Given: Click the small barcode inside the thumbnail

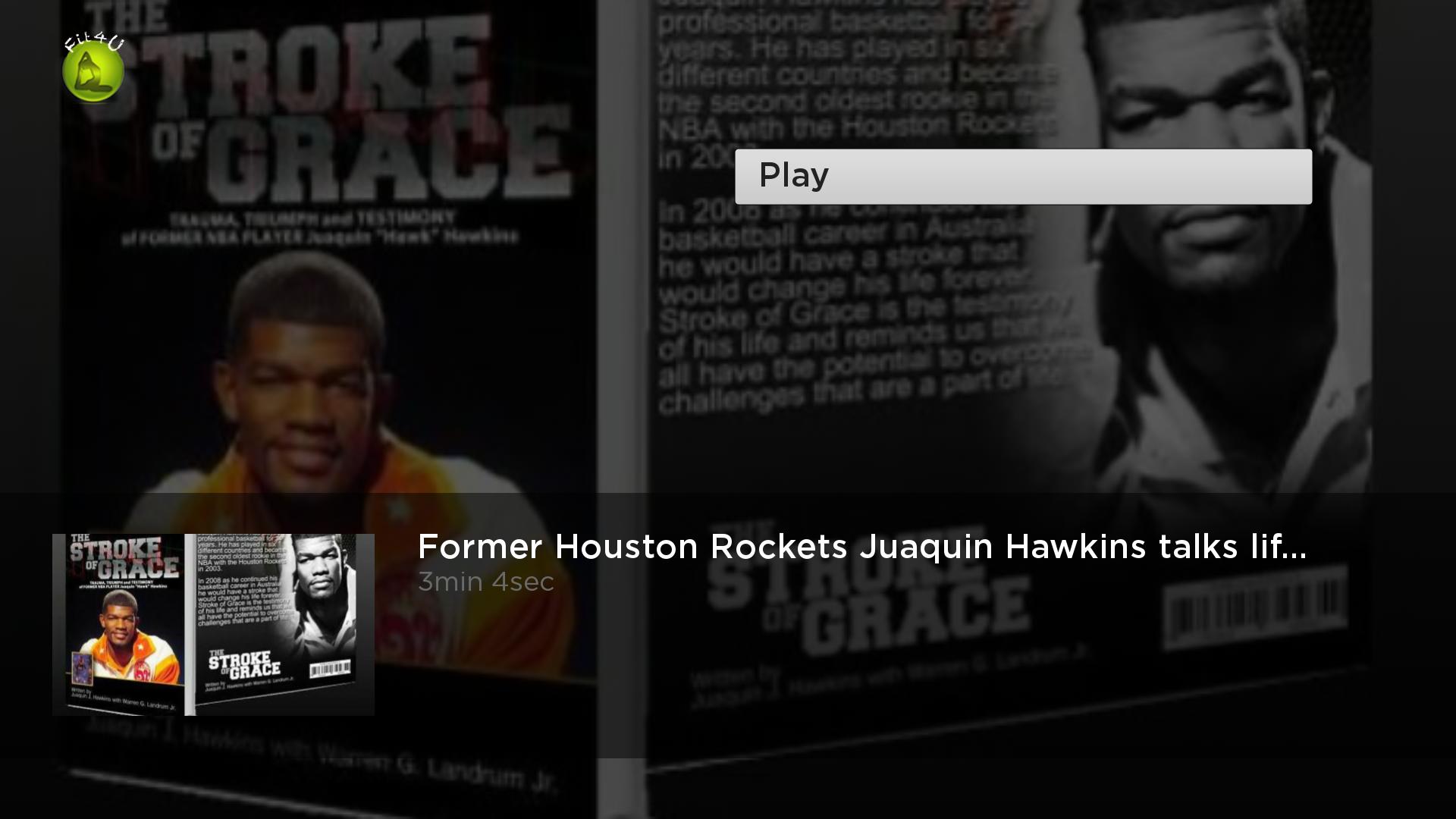Looking at the screenshot, I should [x=331, y=669].
